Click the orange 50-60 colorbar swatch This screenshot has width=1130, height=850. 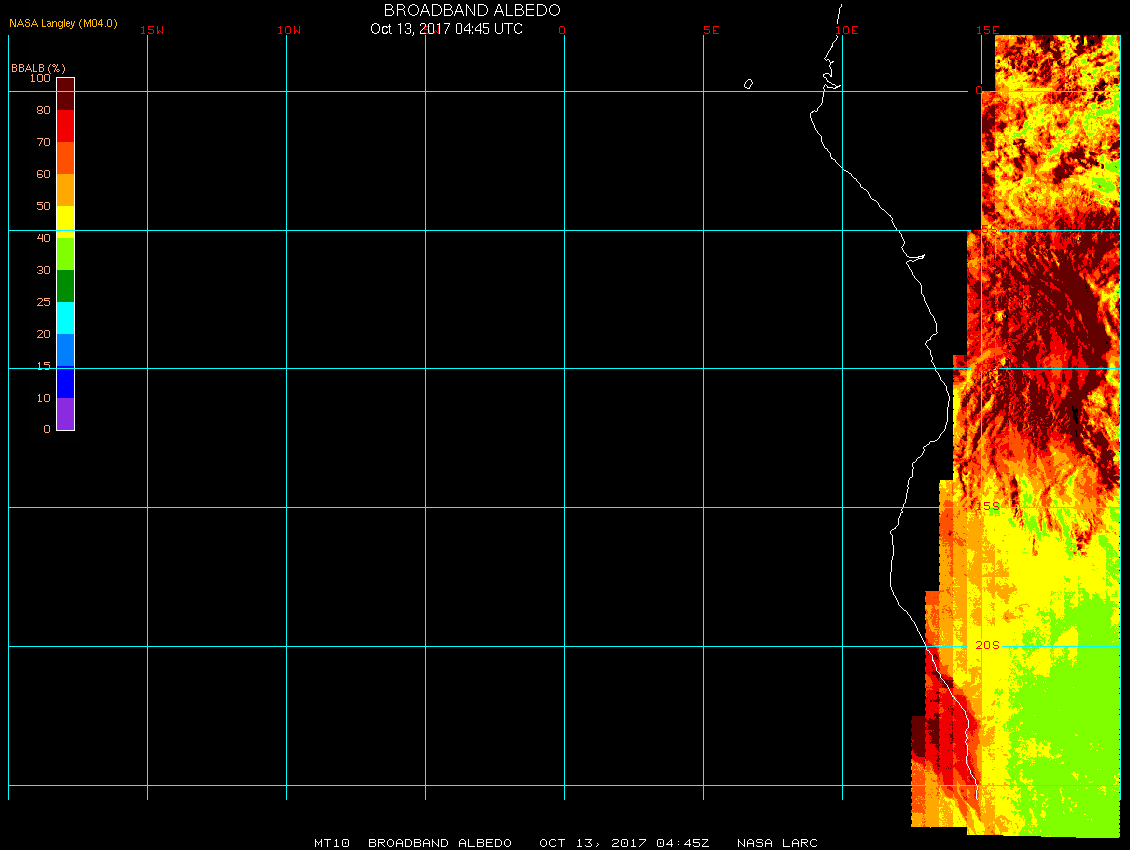(x=65, y=190)
